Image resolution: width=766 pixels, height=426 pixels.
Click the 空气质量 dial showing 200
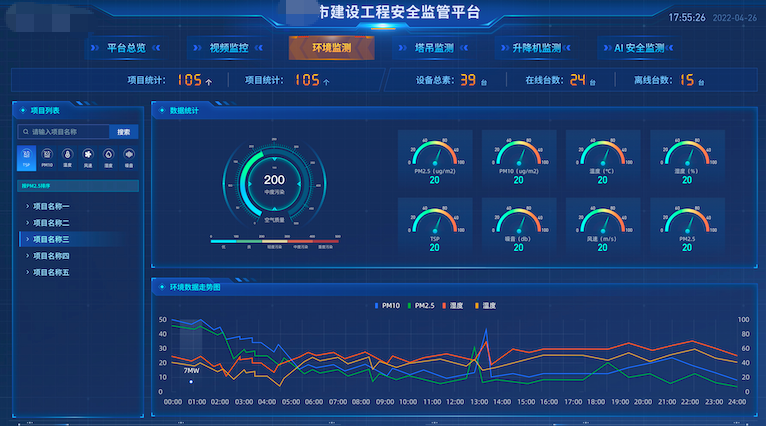coord(275,184)
